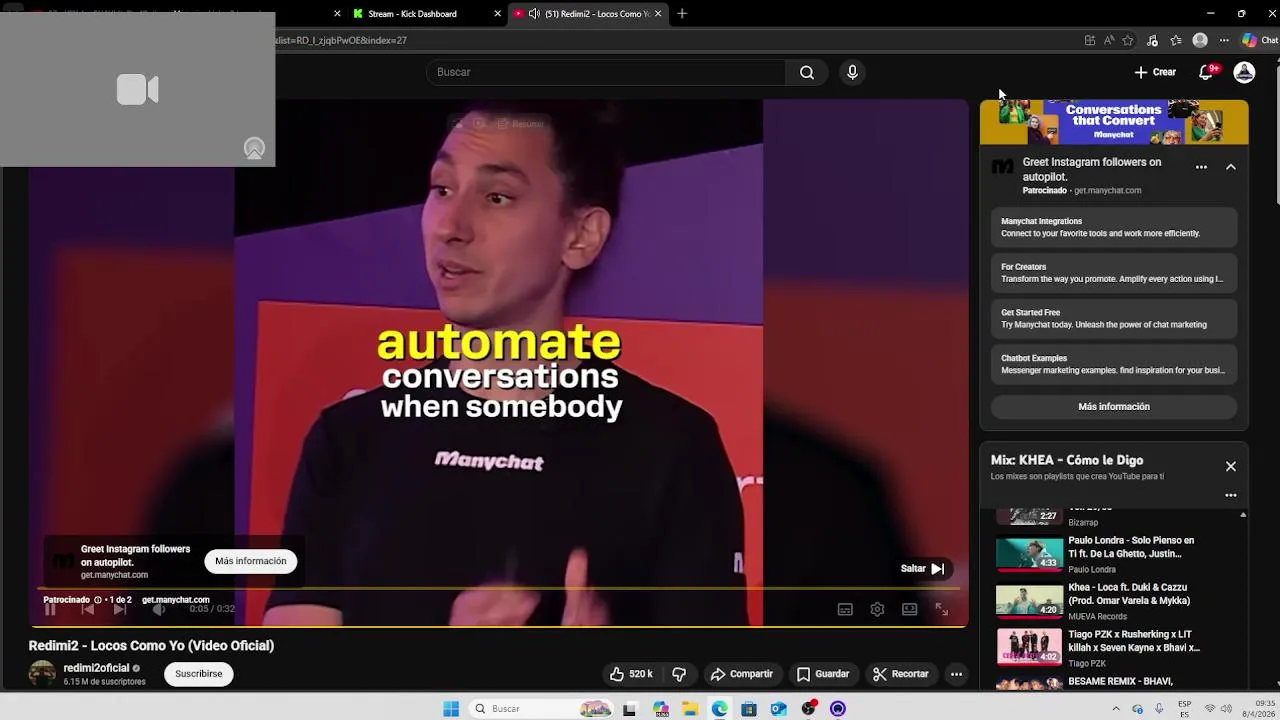
Task: Toggle theater mode in video player
Action: pos(909,609)
